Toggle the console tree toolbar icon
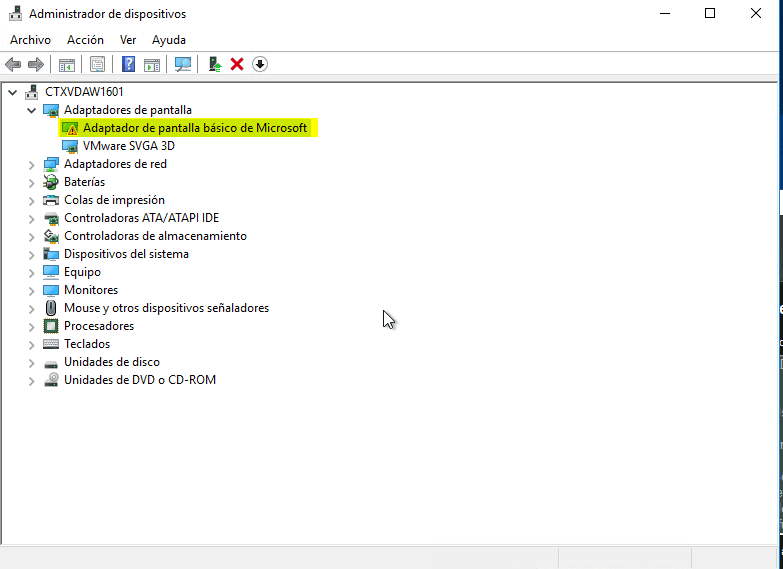 [67, 64]
